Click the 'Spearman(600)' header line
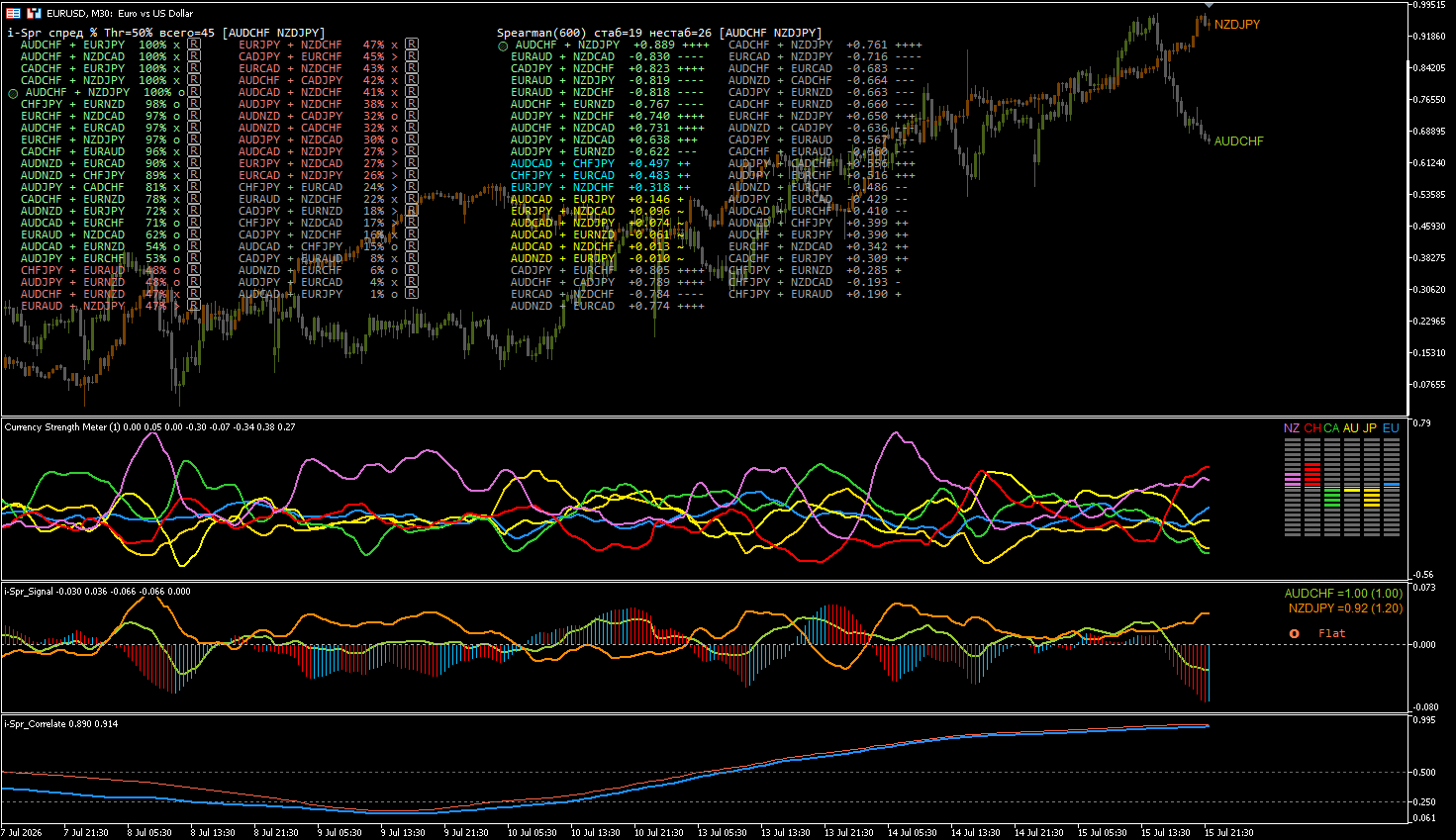This screenshot has width=1456, height=840. 659,33
